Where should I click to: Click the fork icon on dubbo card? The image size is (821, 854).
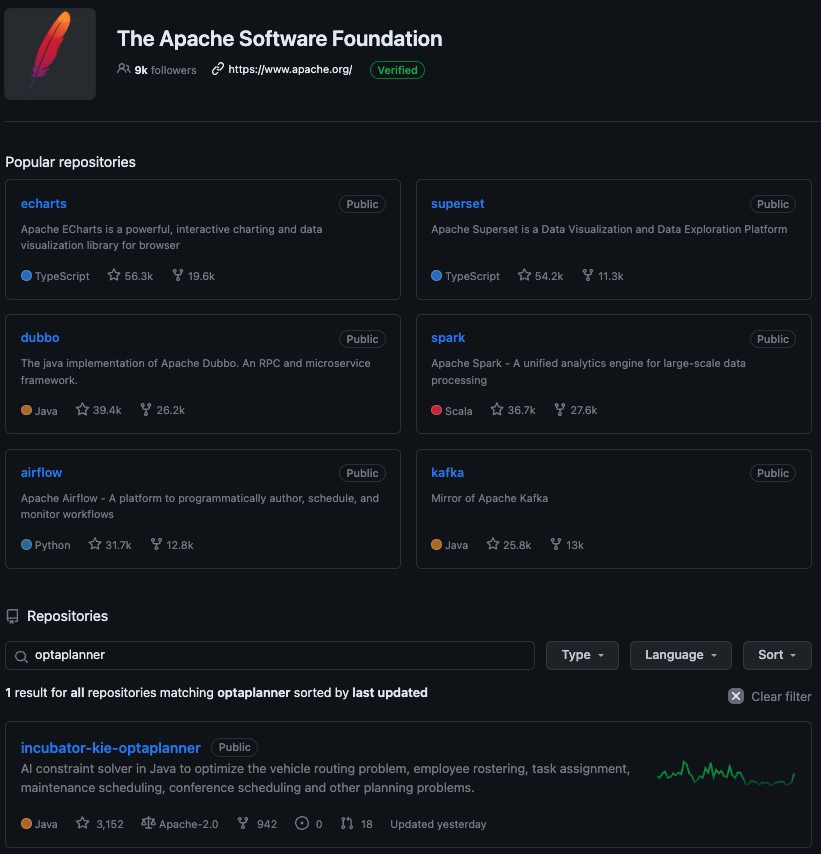(x=146, y=409)
